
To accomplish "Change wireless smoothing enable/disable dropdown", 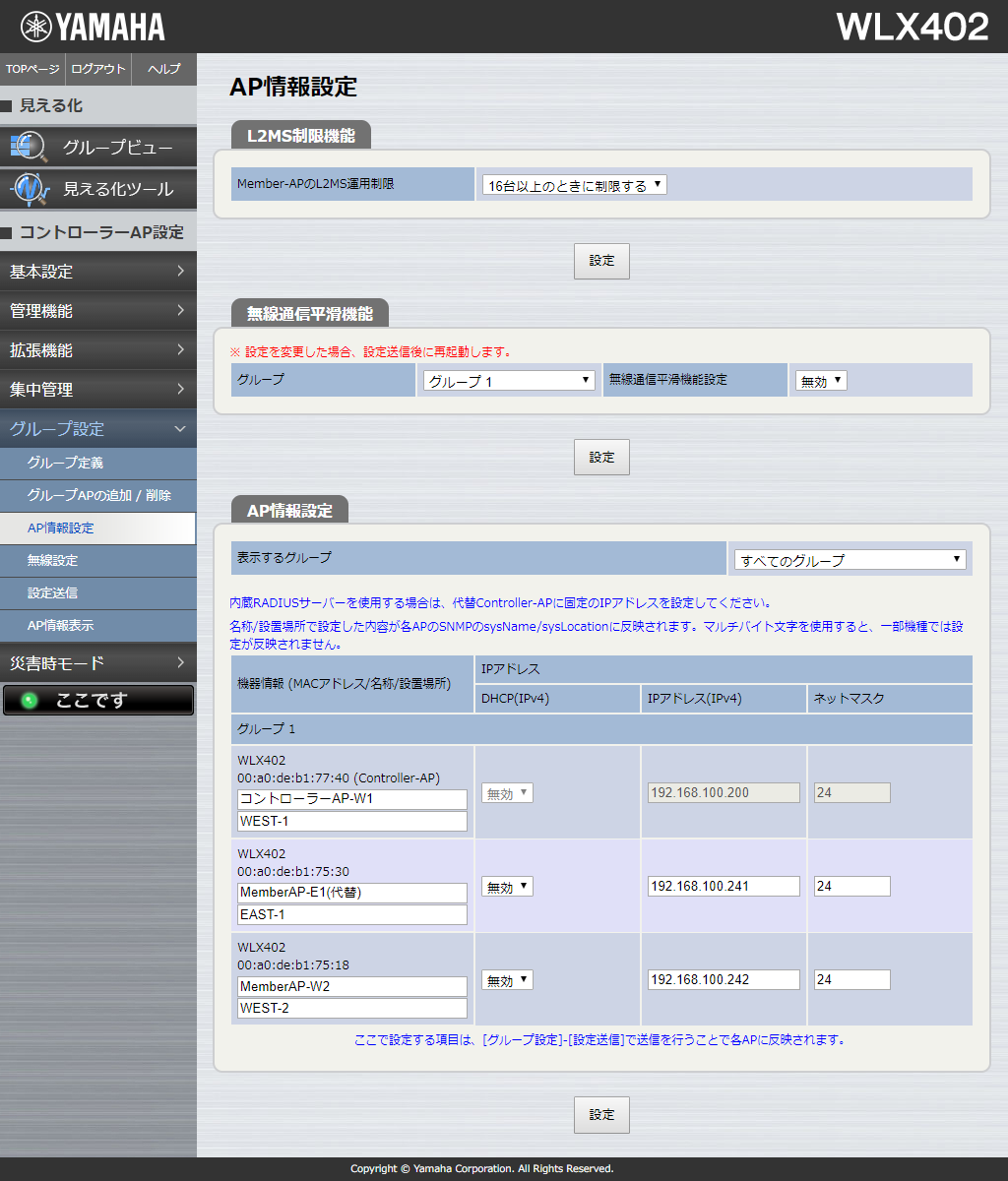I will pyautogui.click(x=821, y=381).
